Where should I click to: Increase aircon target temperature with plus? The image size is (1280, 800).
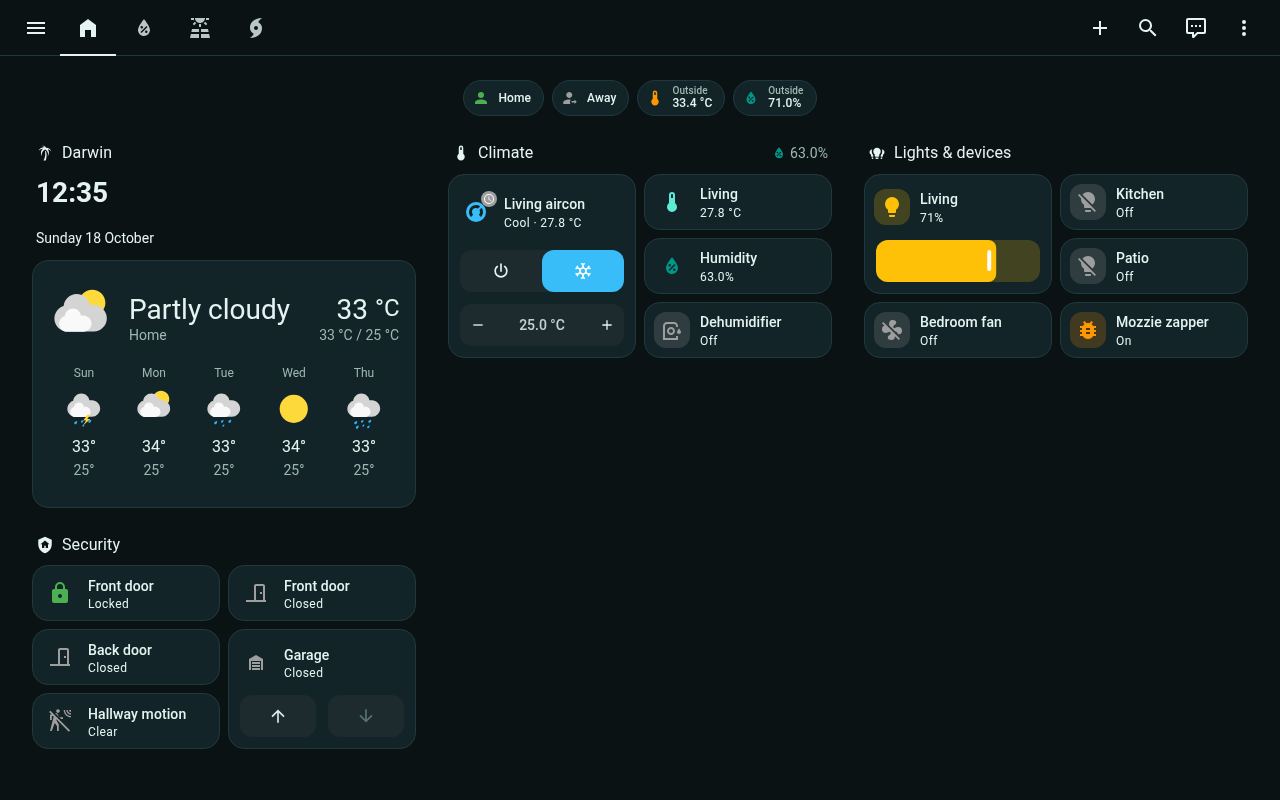606,325
